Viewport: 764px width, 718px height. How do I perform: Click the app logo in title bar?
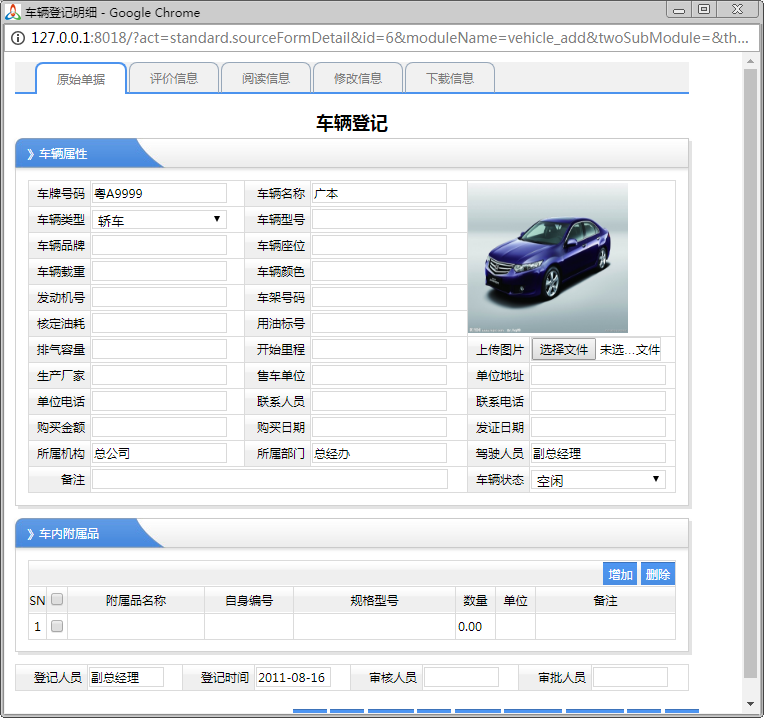click(x=13, y=12)
